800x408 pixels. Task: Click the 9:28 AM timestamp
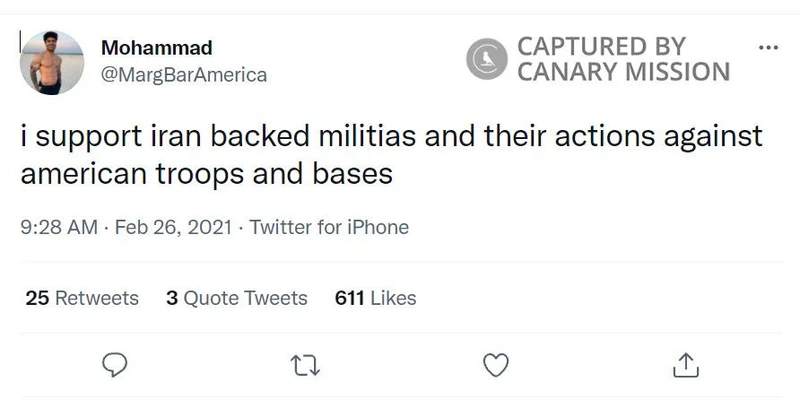pyautogui.click(x=57, y=227)
